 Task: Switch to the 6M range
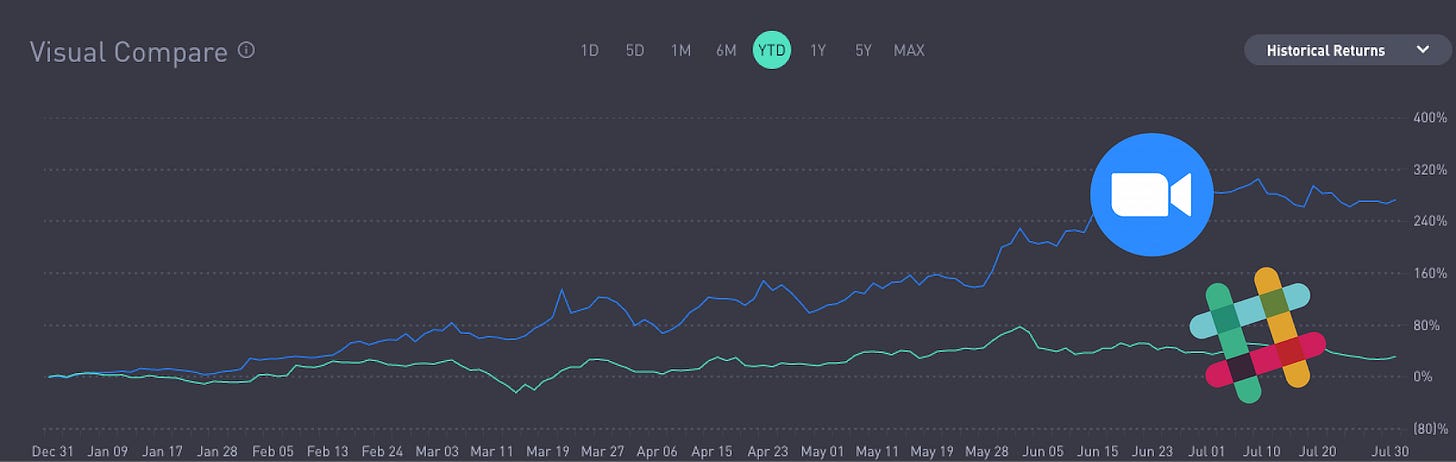[x=727, y=50]
